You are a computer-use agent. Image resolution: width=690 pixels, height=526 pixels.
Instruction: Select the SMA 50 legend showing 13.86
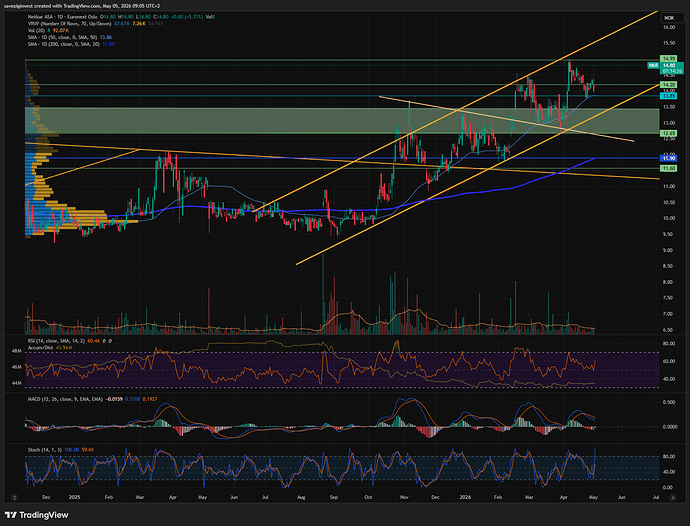pyautogui.click(x=70, y=37)
